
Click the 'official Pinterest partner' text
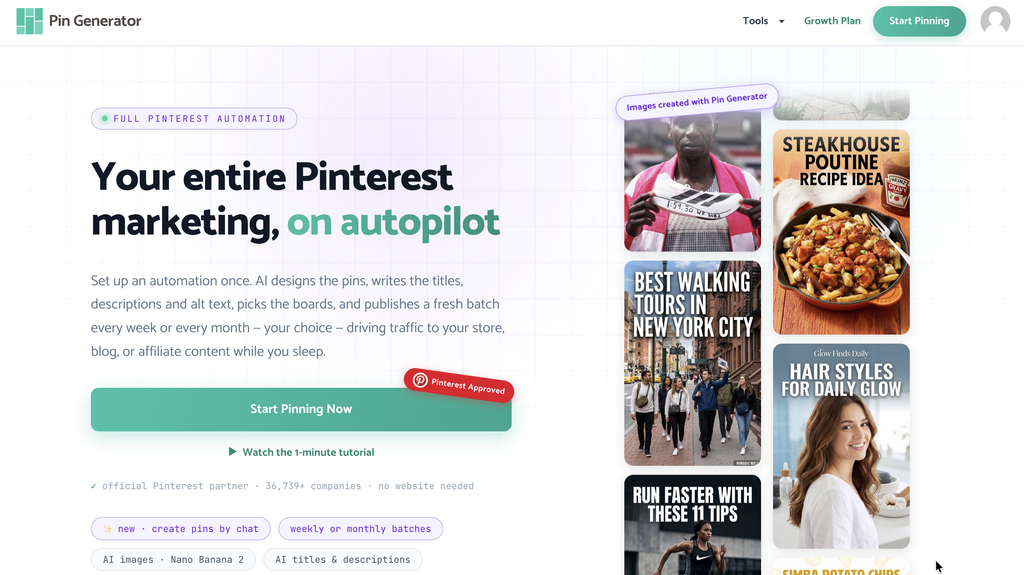[175, 486]
